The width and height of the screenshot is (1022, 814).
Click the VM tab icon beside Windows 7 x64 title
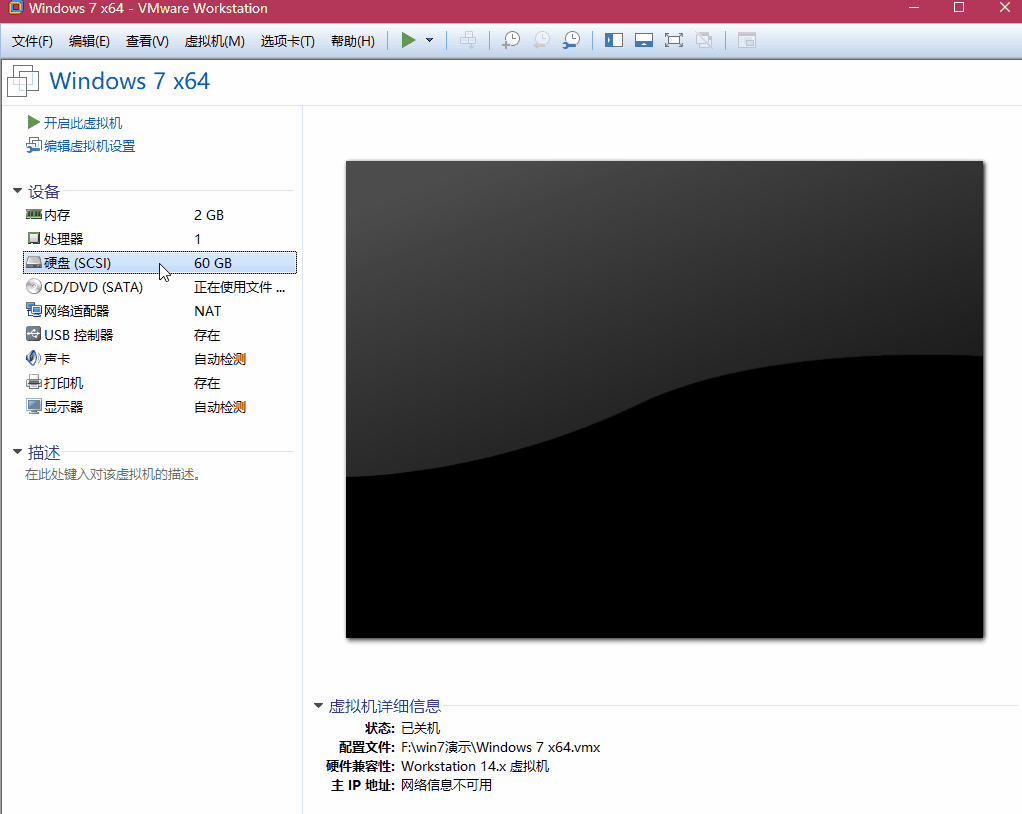coord(22,81)
